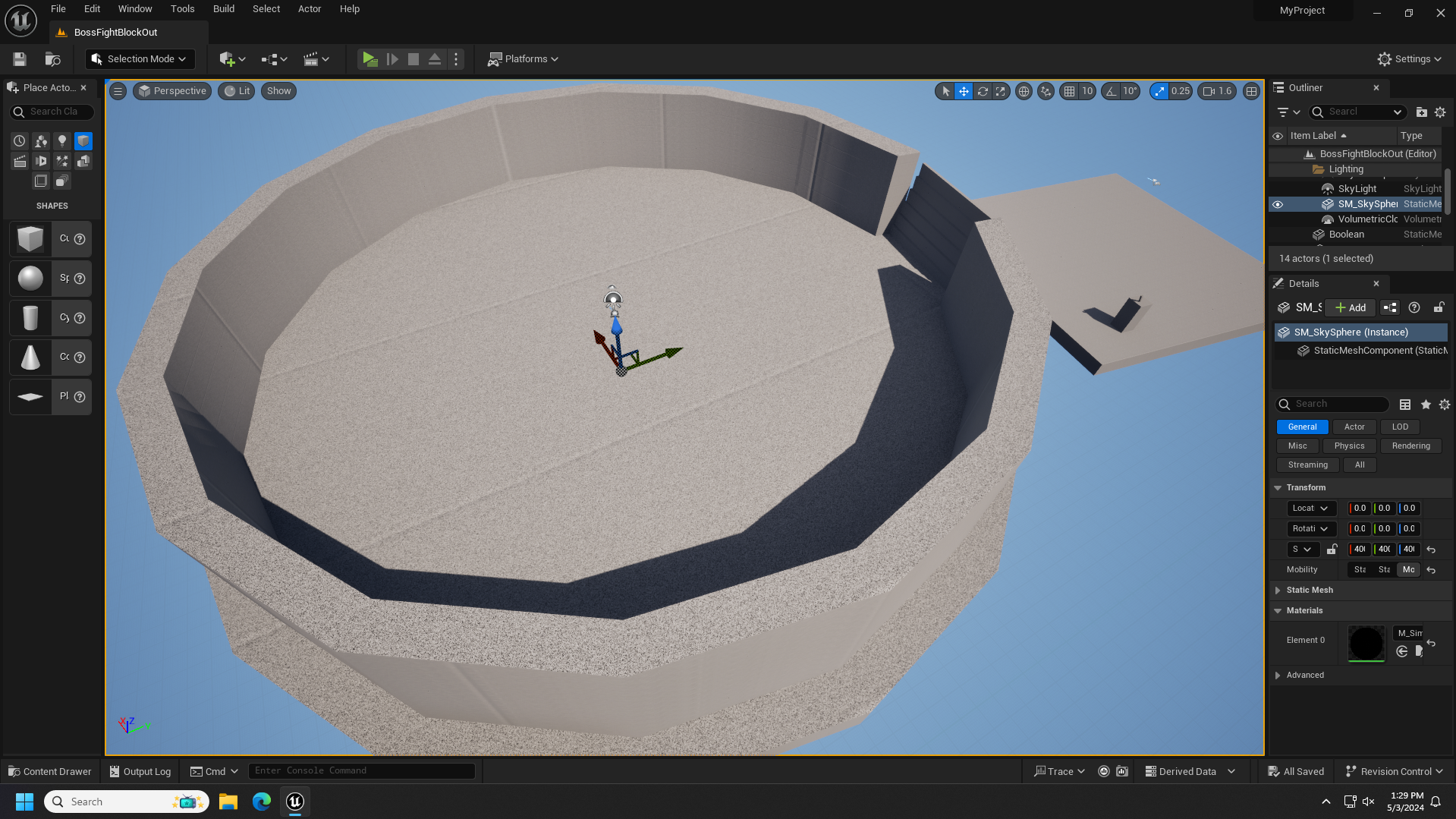The image size is (1456, 819).
Task: Open camera speed setting 1.6
Action: pos(1217,91)
